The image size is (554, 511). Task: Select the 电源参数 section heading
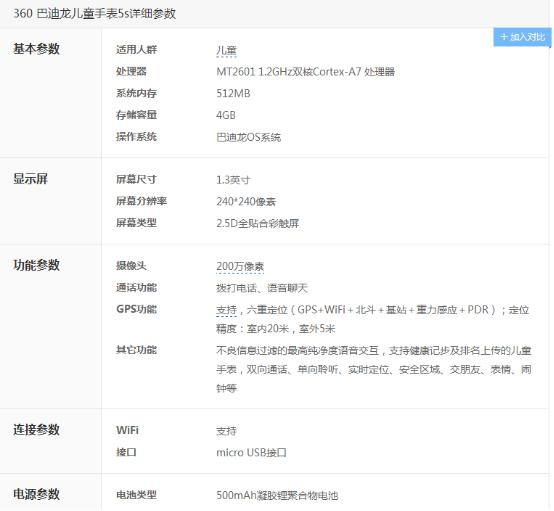click(x=36, y=494)
